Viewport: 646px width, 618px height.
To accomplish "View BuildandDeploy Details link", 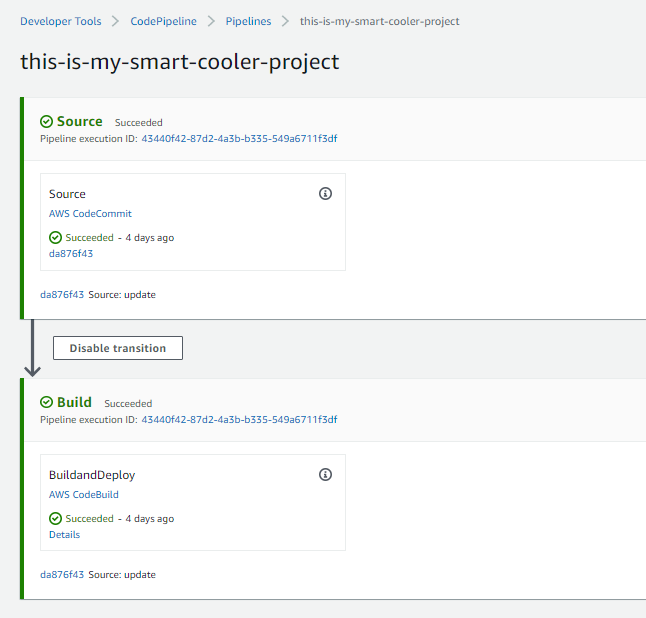I will (x=64, y=535).
